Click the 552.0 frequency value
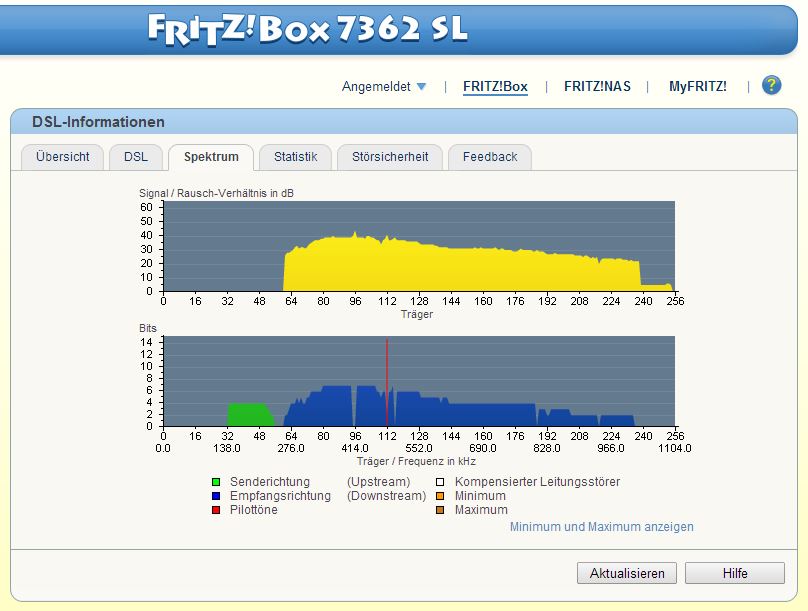808x611 pixels. coord(418,448)
